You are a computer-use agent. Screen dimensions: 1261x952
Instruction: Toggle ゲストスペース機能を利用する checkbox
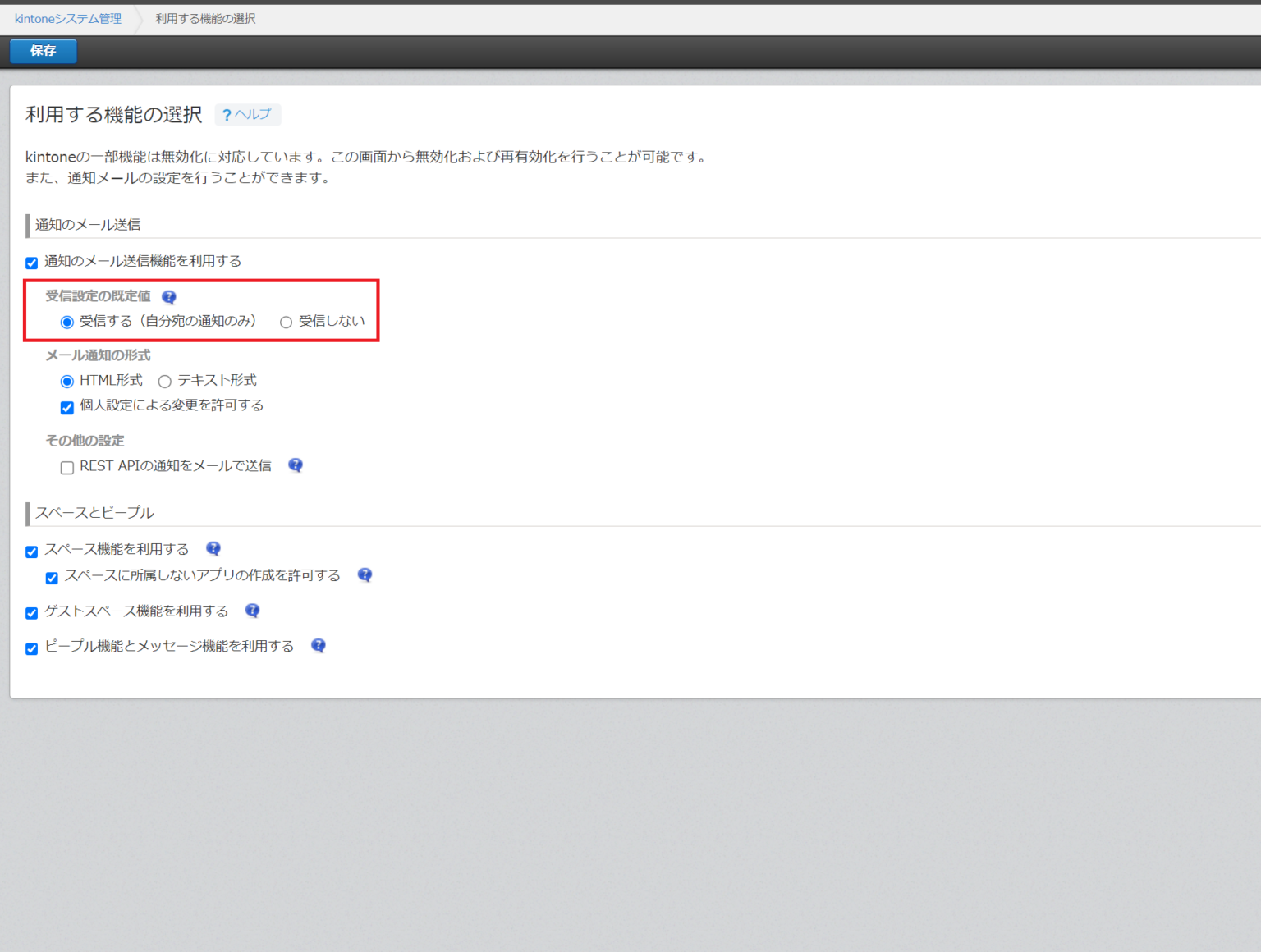tap(32, 613)
